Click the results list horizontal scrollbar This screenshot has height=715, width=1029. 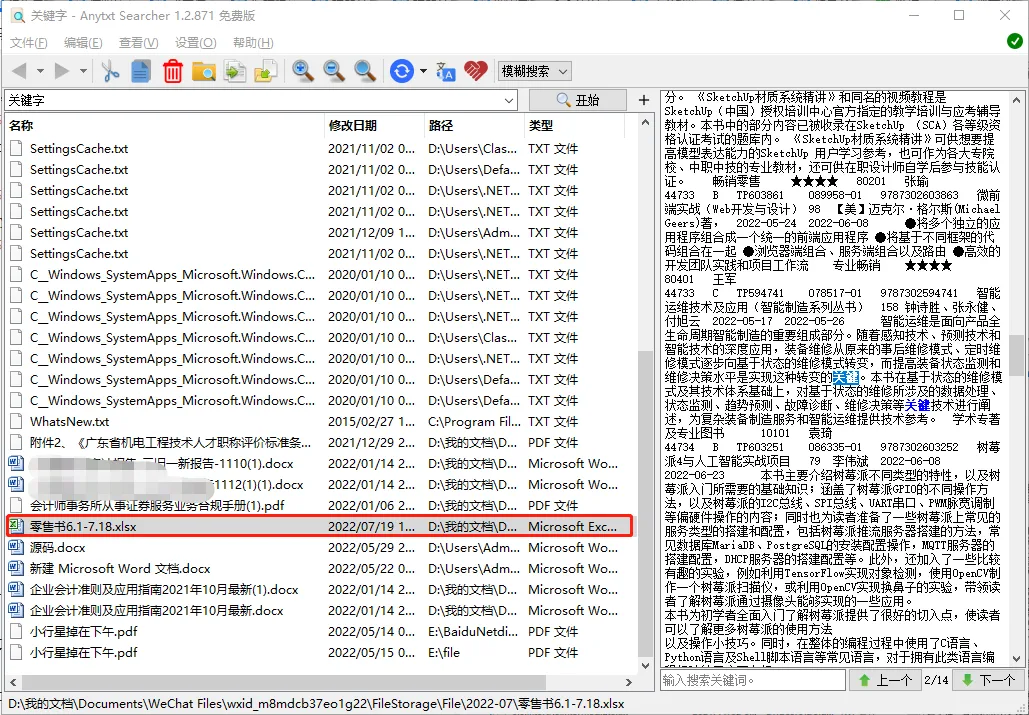coord(284,682)
